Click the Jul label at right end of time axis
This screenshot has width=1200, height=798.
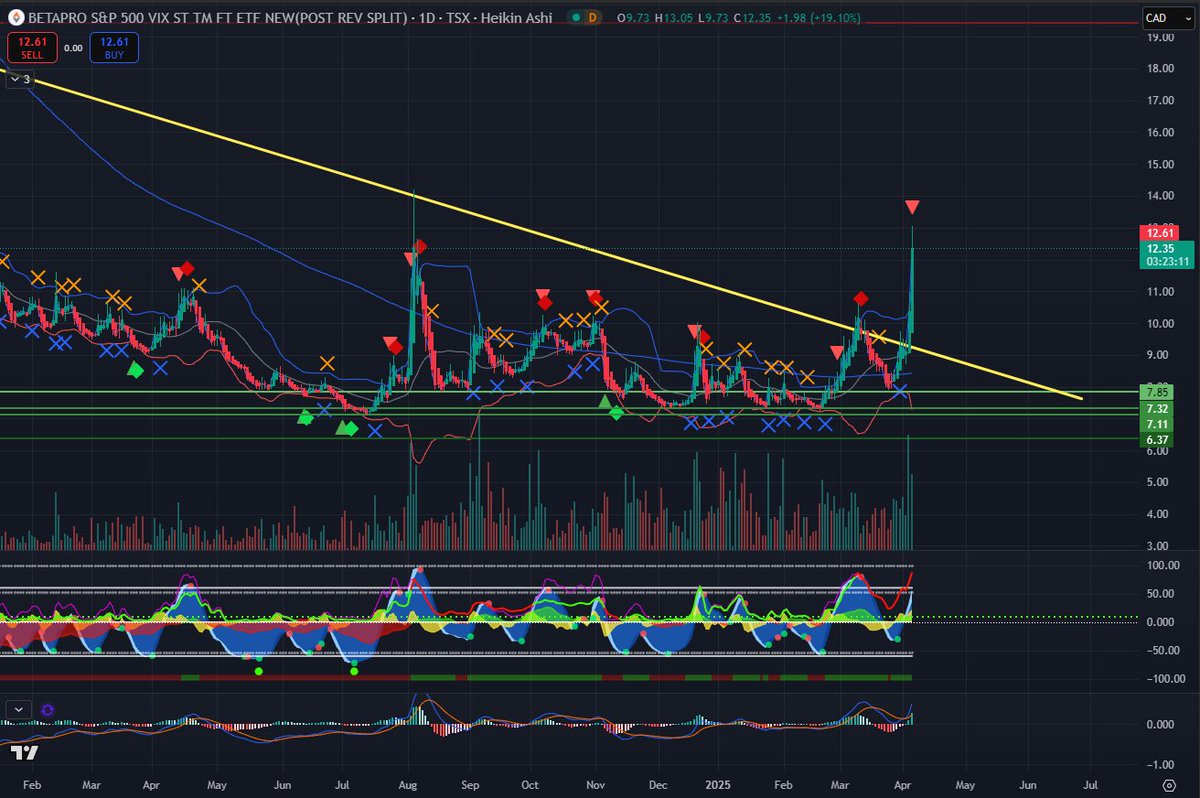1091,786
